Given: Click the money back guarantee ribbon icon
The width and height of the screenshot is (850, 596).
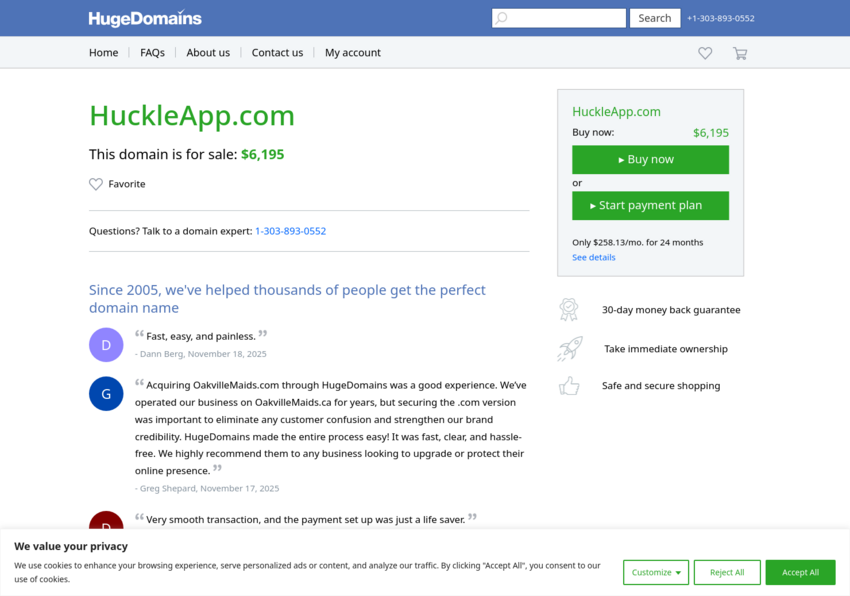Looking at the screenshot, I should pyautogui.click(x=569, y=310).
